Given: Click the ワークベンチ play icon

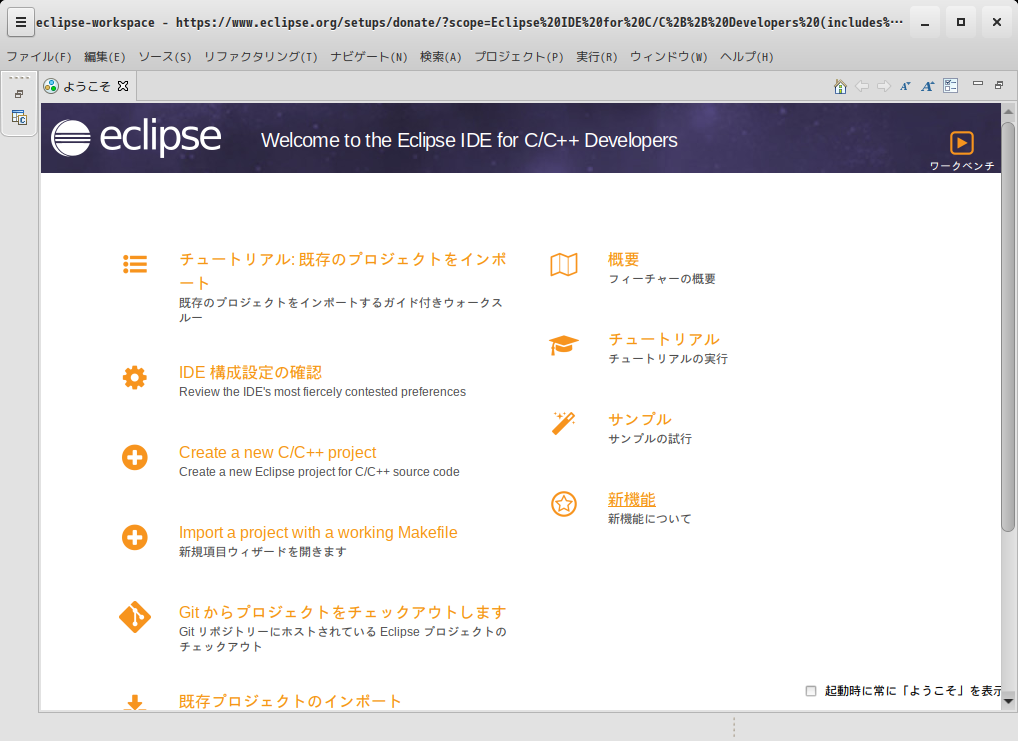Looking at the screenshot, I should click(962, 143).
